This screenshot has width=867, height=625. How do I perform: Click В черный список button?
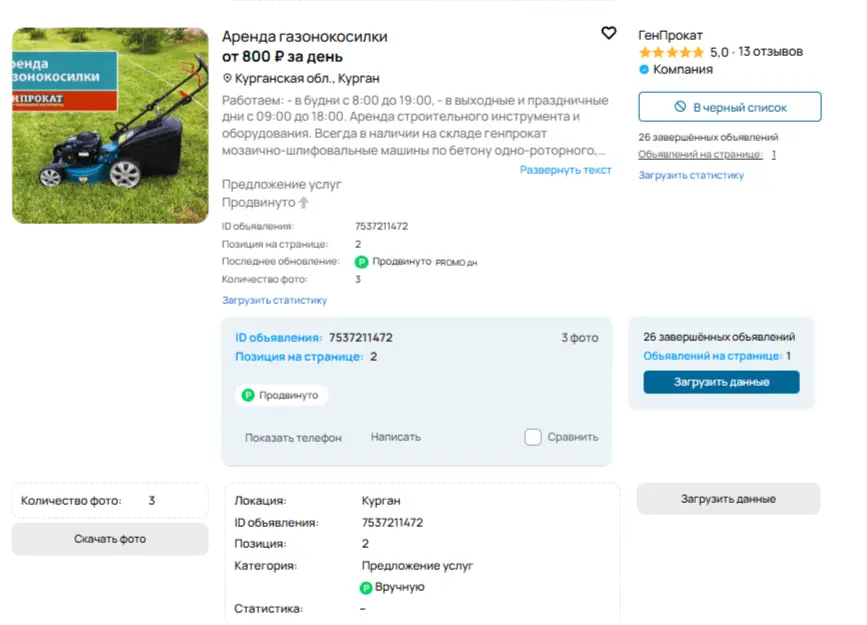click(x=730, y=107)
